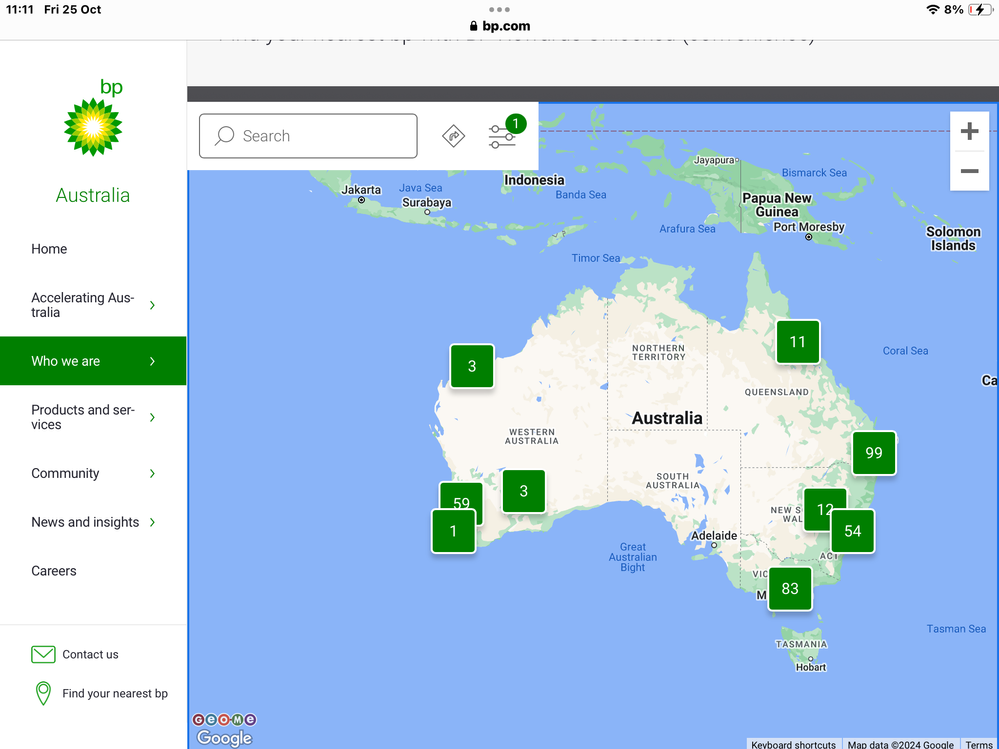Expand the Products and services submenu

pos(152,417)
